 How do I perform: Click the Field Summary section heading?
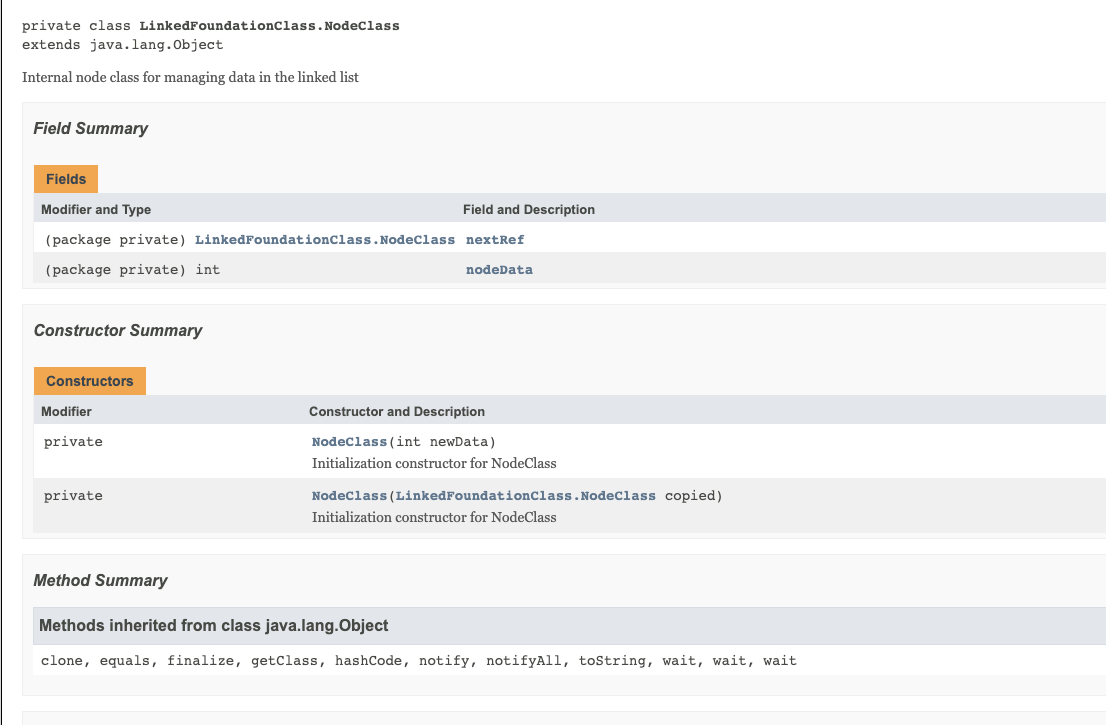(90, 128)
